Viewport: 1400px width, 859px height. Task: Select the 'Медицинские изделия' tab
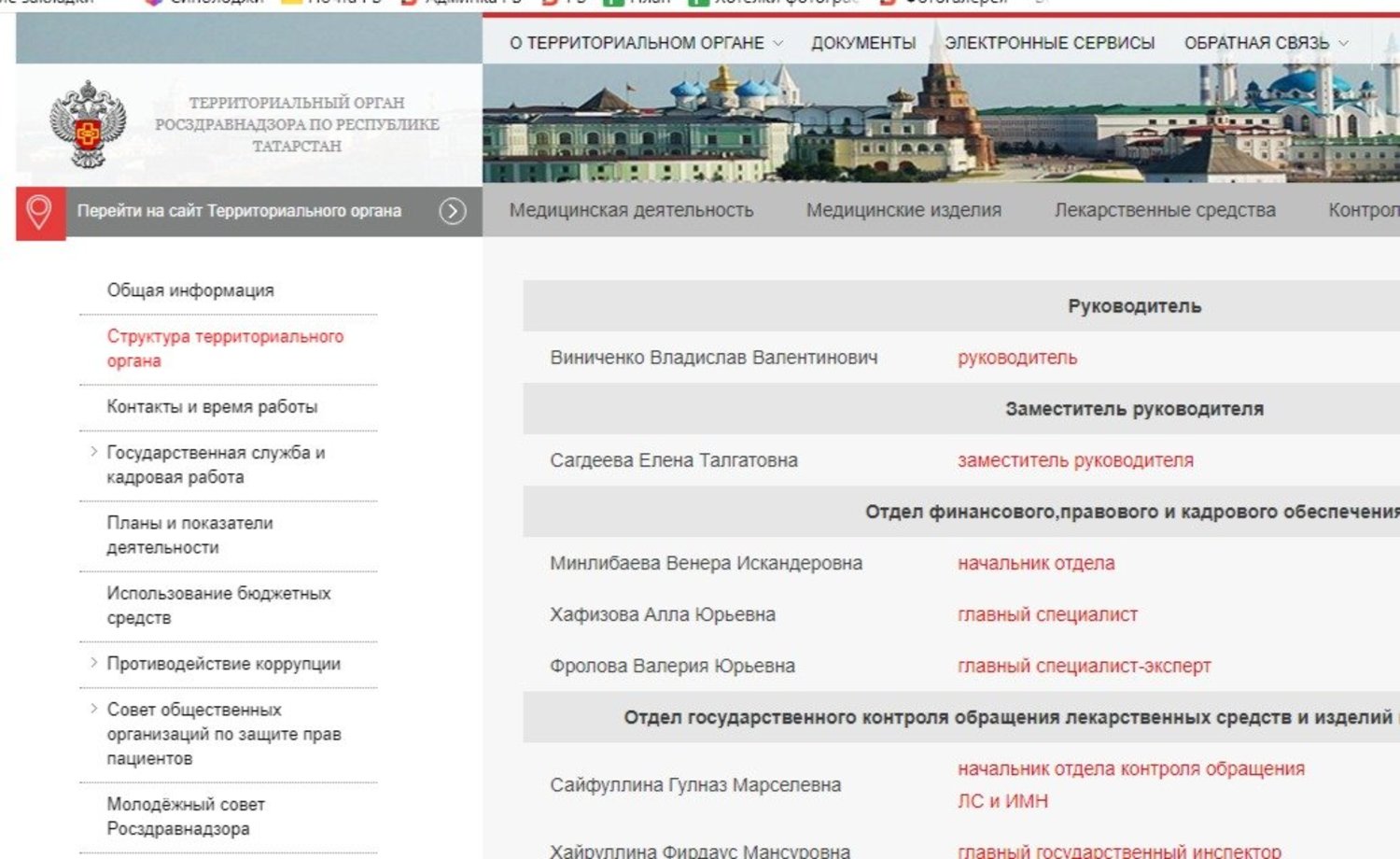click(x=903, y=210)
